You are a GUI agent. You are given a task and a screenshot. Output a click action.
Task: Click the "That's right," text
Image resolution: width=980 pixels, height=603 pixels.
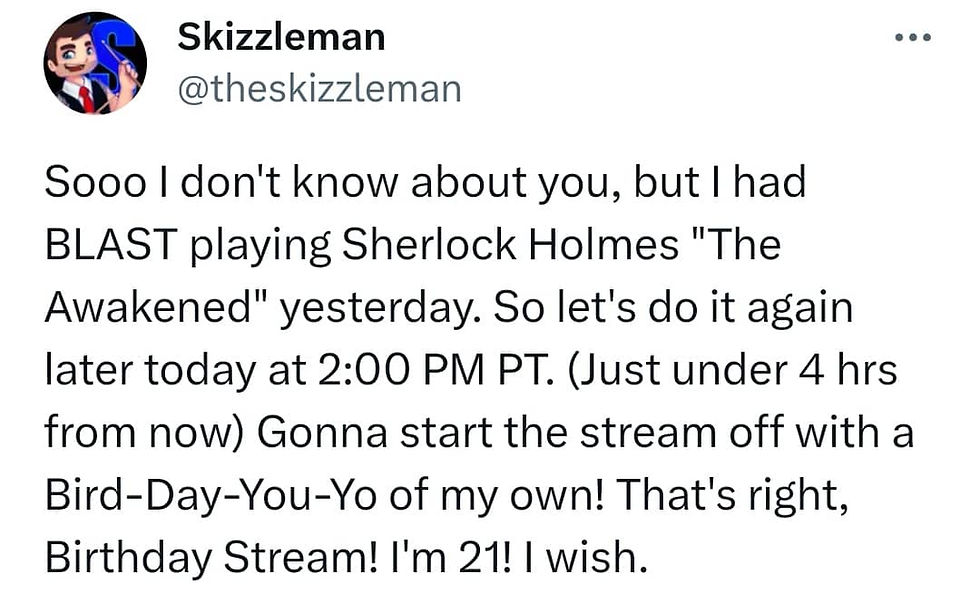click(x=732, y=496)
